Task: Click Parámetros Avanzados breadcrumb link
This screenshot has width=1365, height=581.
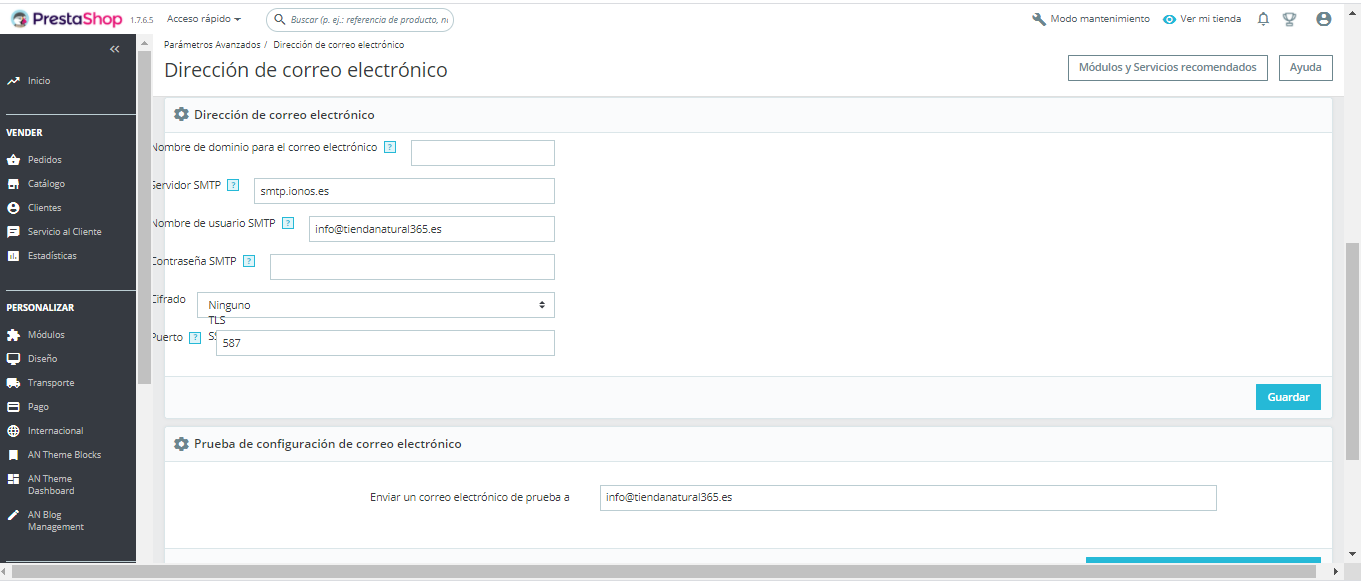Action: pyautogui.click(x=212, y=45)
